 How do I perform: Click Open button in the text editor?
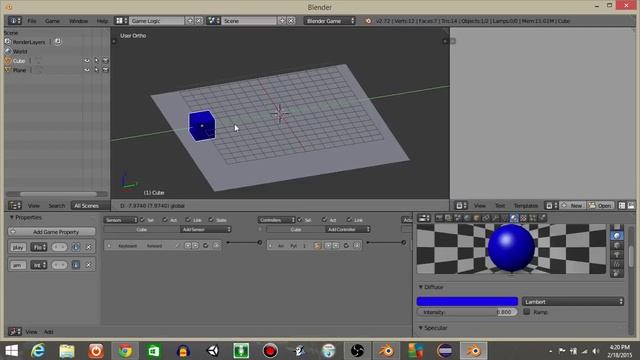[600, 206]
